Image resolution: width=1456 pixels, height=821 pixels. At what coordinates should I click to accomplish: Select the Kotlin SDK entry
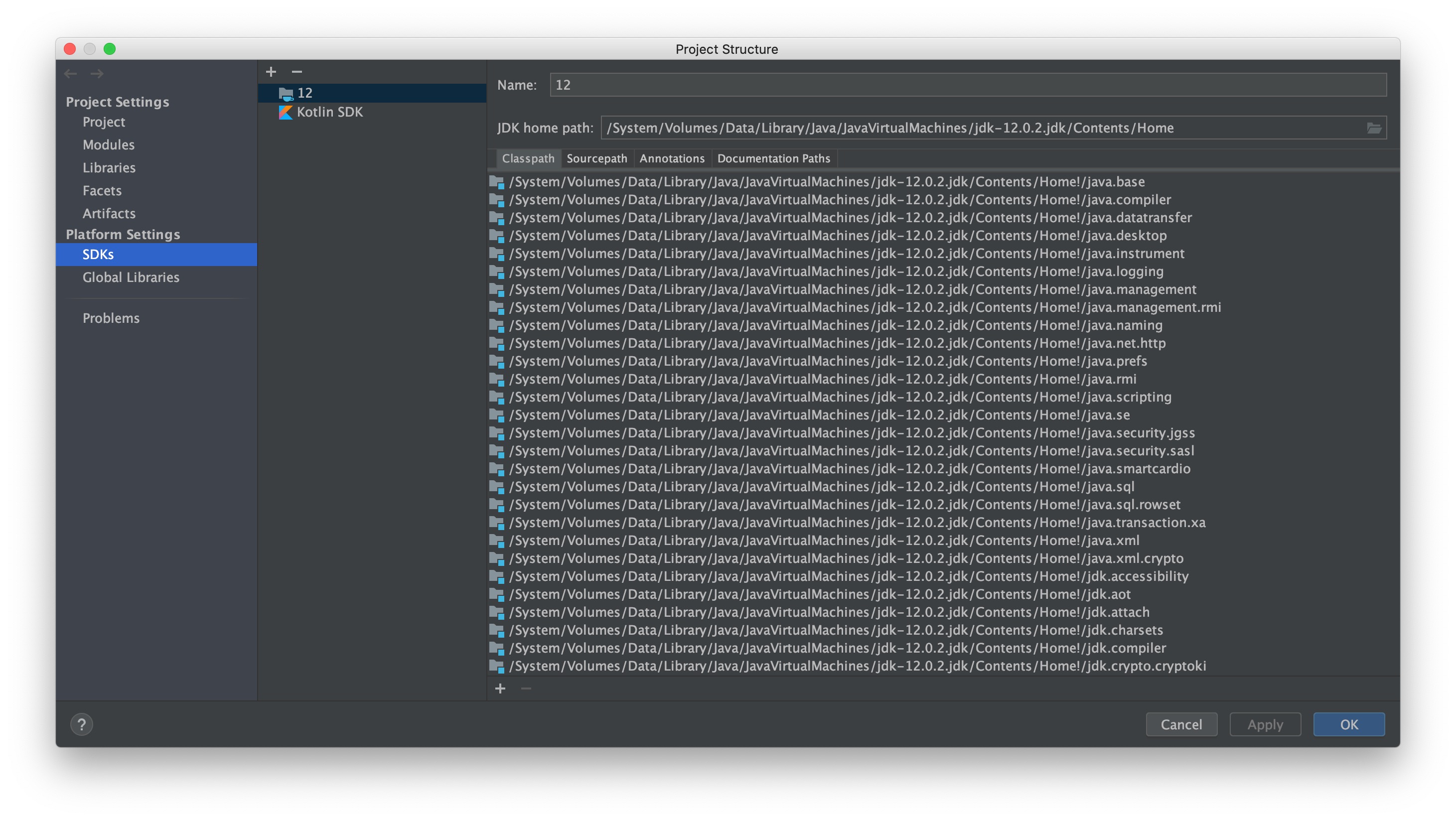[329, 112]
